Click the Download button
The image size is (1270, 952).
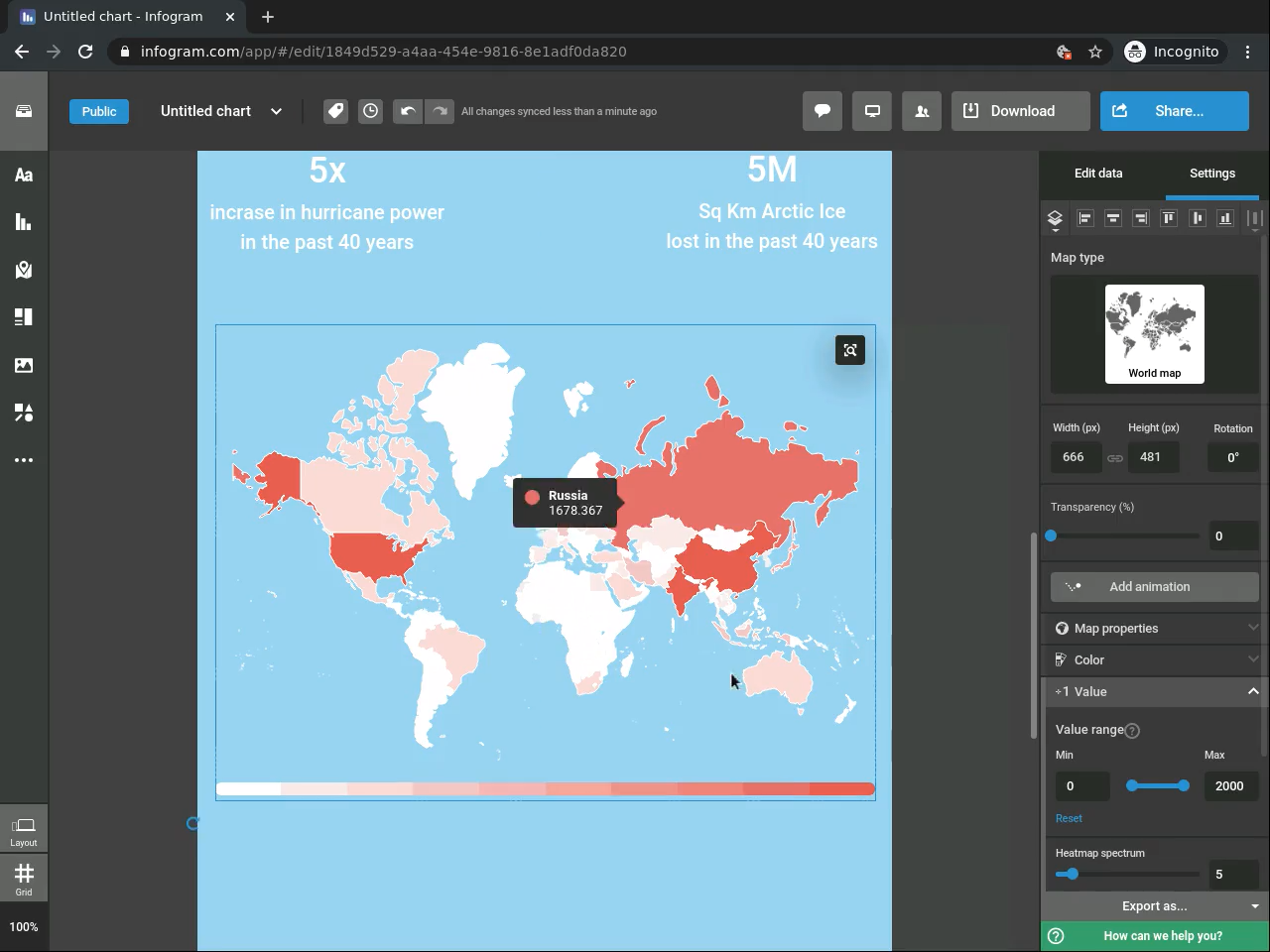coord(1021,111)
